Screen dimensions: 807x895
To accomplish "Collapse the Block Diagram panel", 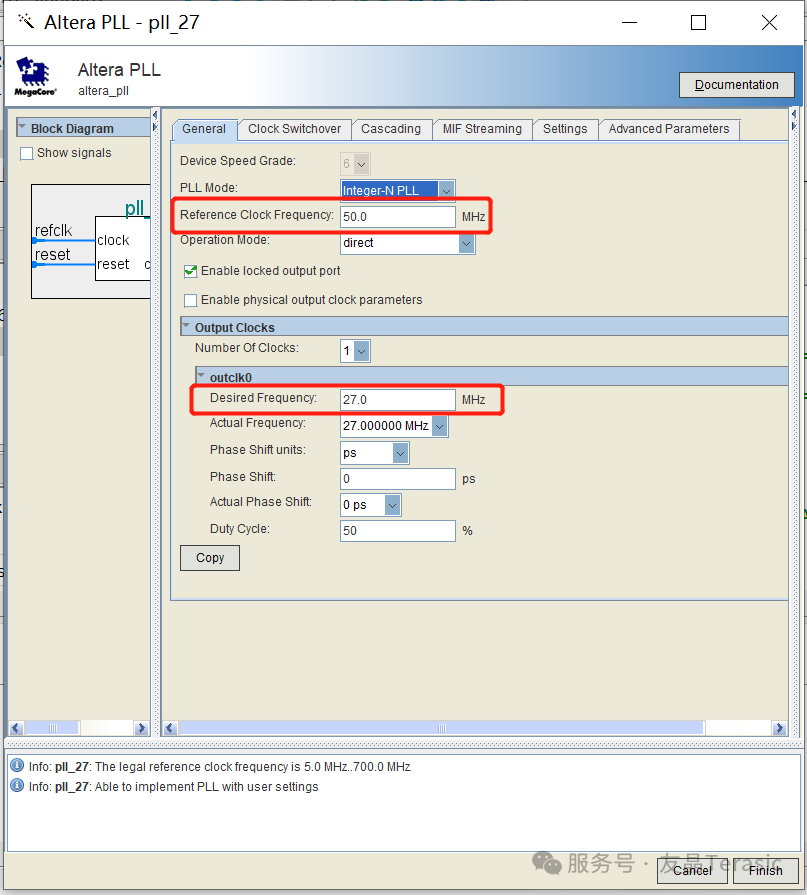I will point(22,127).
